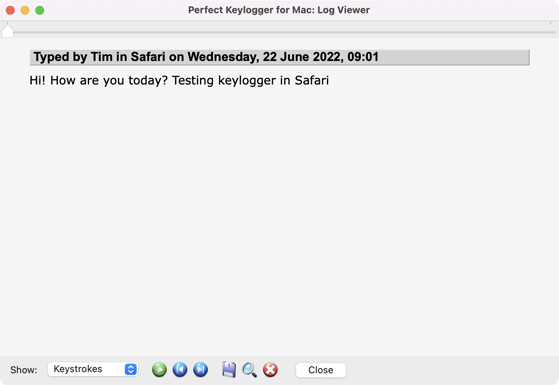Zoom window using green button
Viewport: 559px width, 385px height.
click(x=40, y=10)
